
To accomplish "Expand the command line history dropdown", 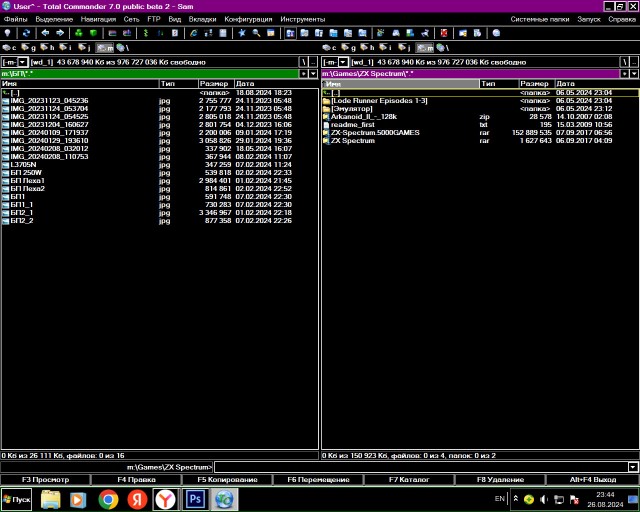I will (633, 467).
